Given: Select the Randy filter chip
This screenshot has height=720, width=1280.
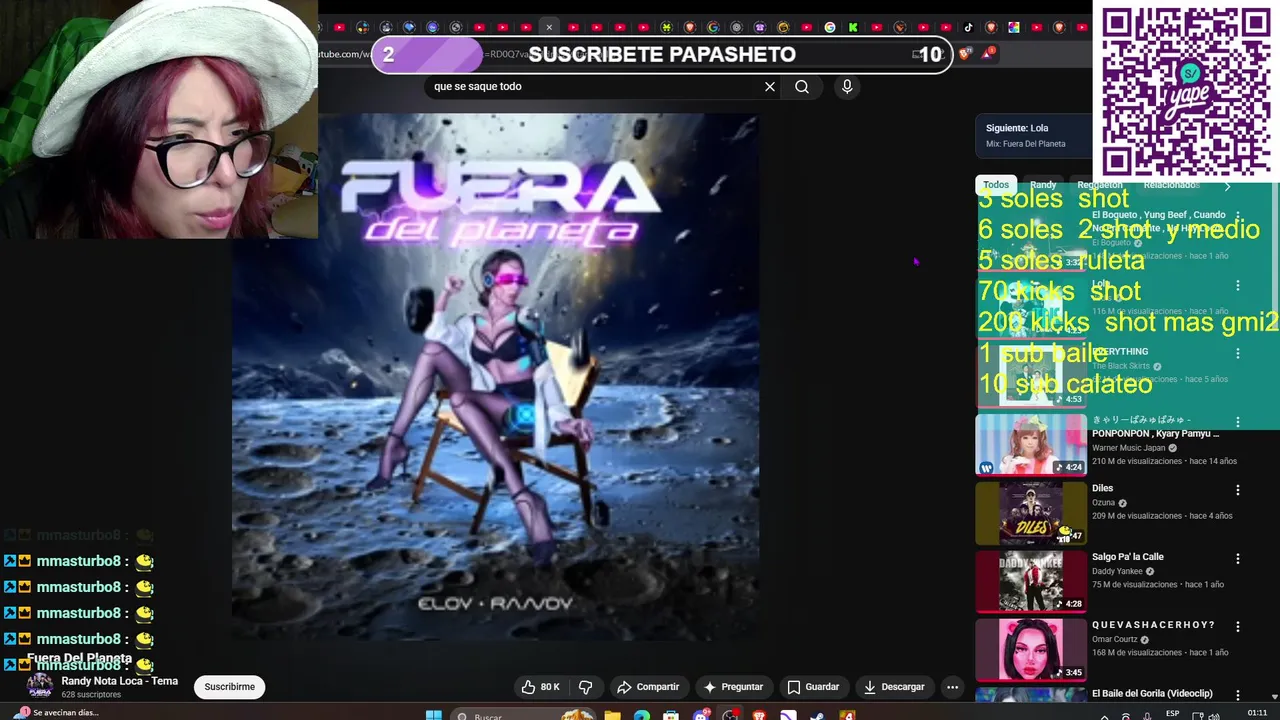Looking at the screenshot, I should pyautogui.click(x=1043, y=185).
